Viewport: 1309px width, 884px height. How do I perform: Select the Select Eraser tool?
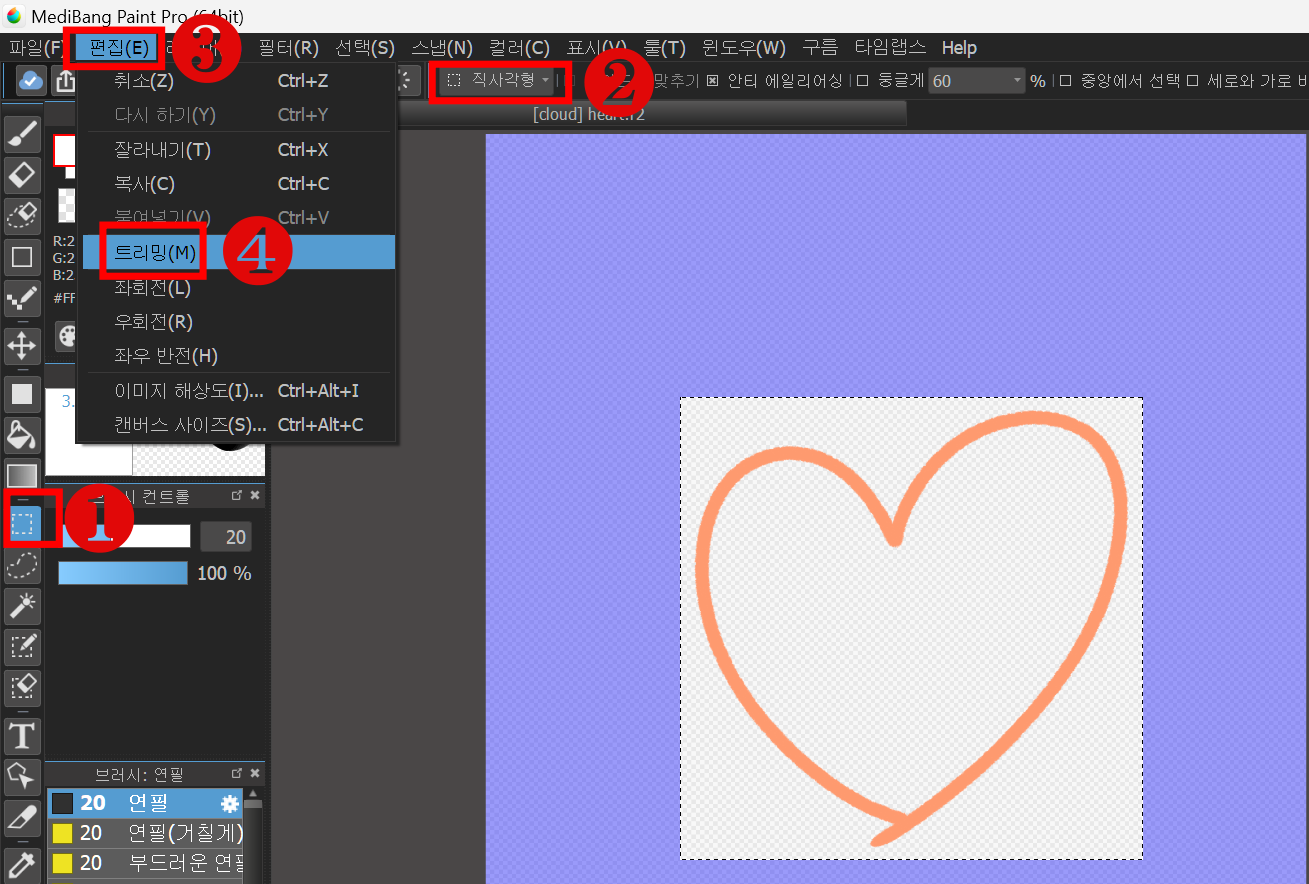[22, 687]
